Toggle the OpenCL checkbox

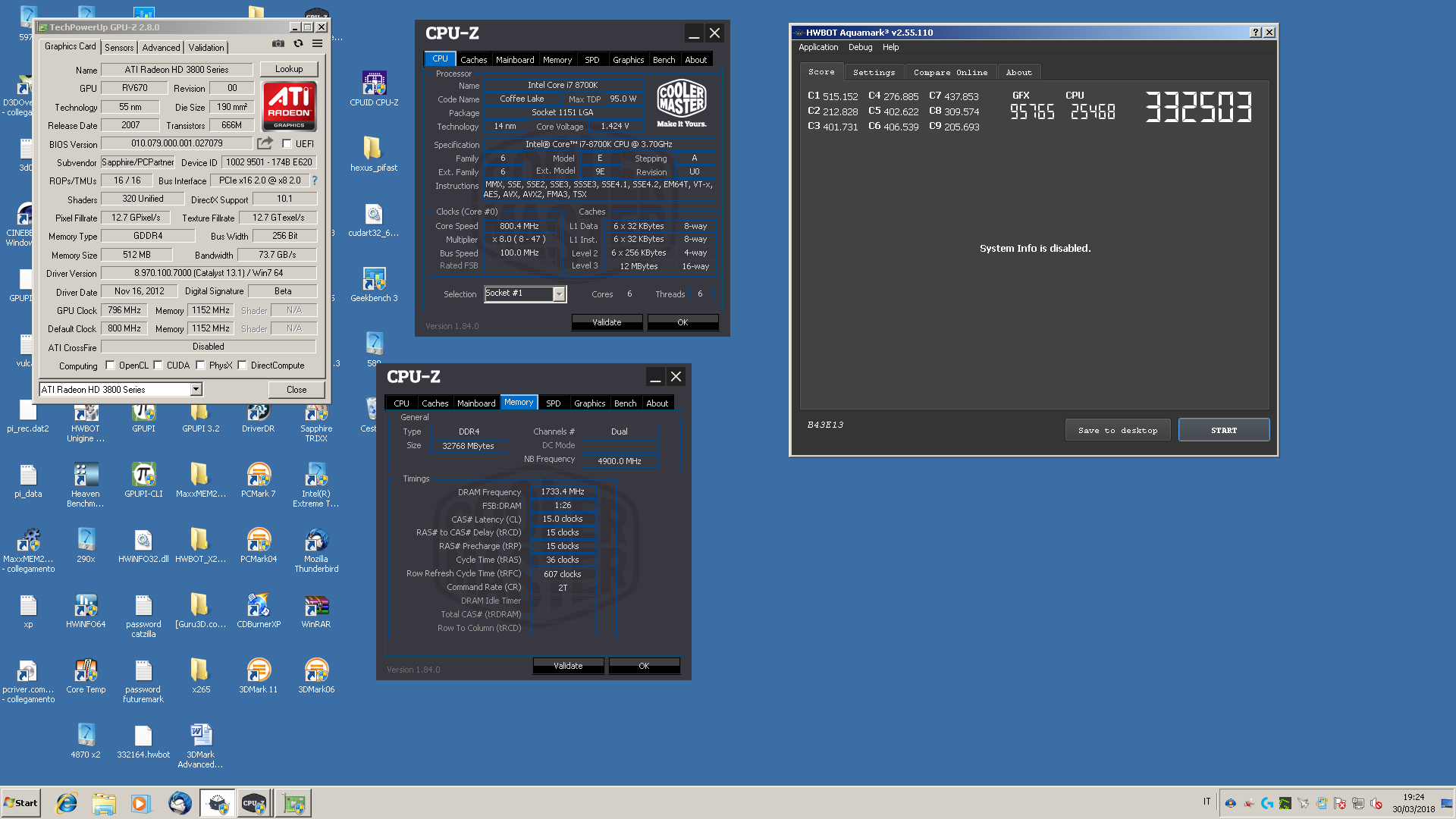click(110, 365)
